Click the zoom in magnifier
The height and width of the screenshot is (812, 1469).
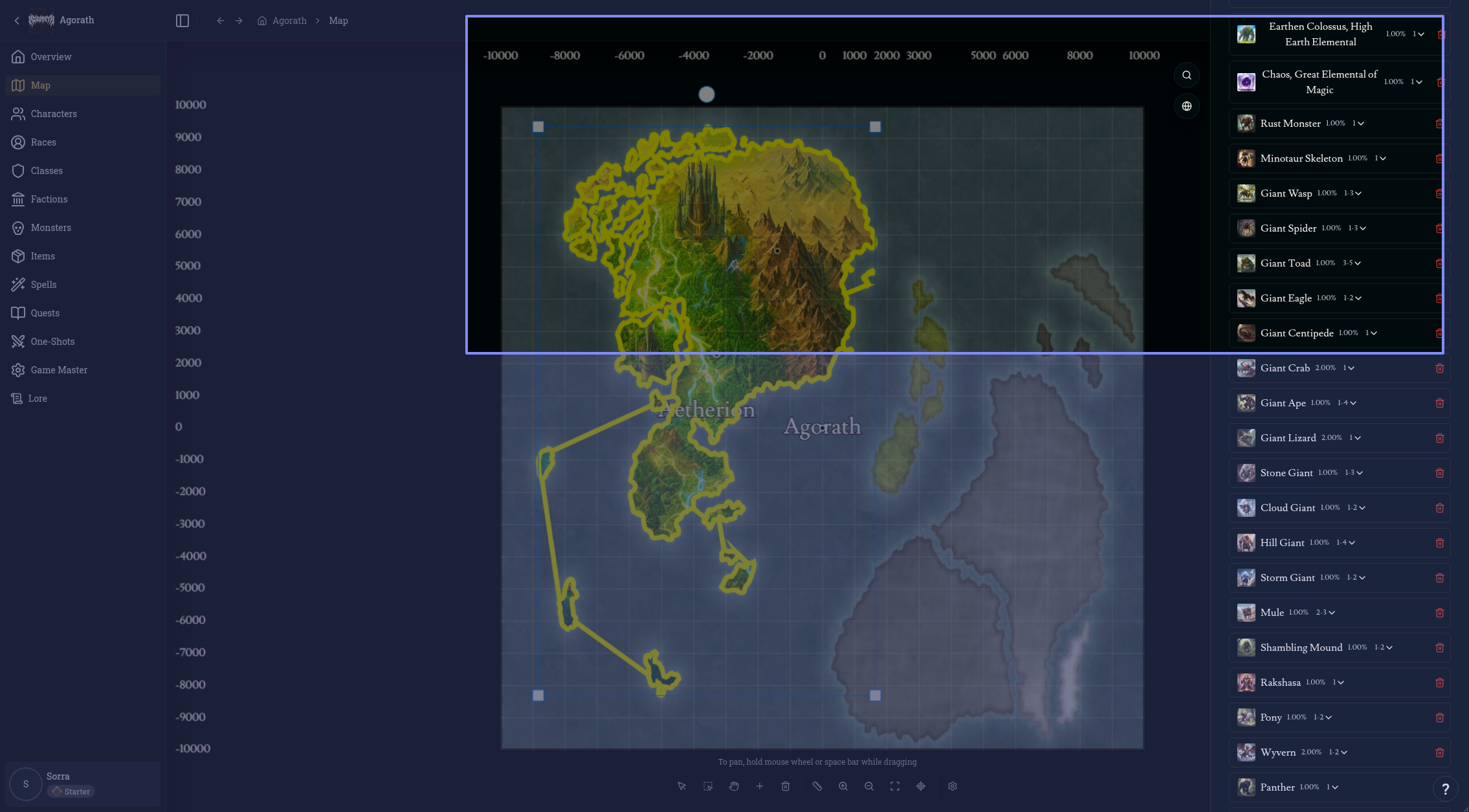click(843, 786)
